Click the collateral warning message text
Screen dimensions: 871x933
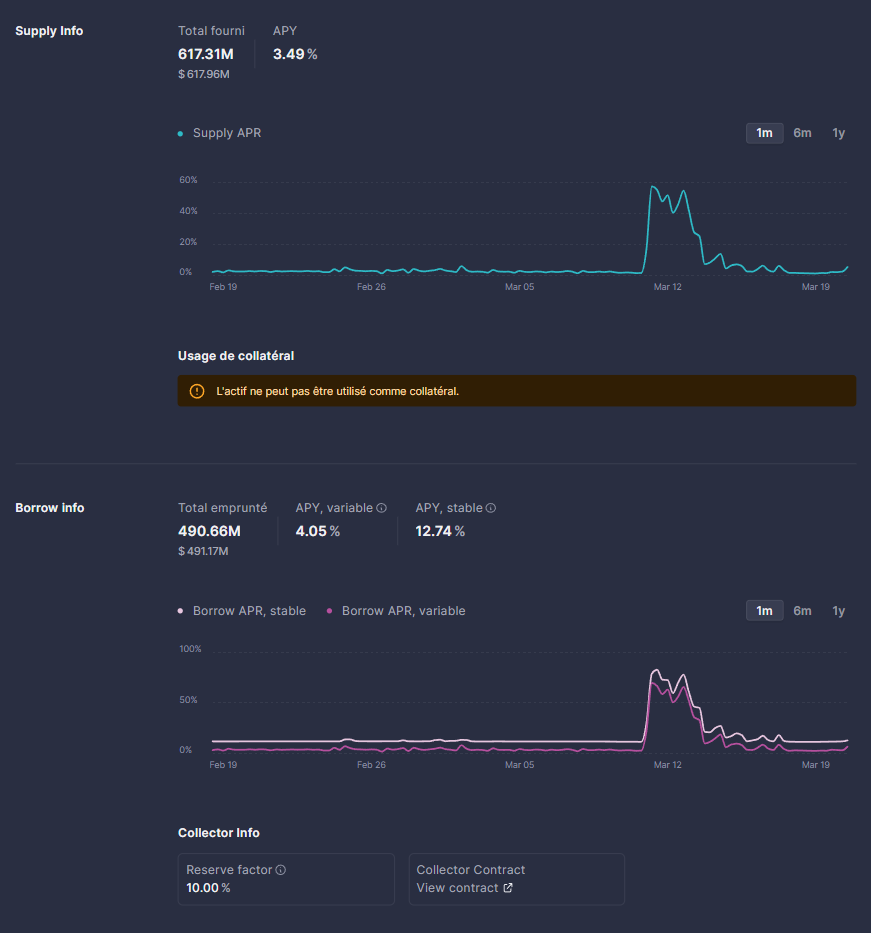(x=337, y=391)
